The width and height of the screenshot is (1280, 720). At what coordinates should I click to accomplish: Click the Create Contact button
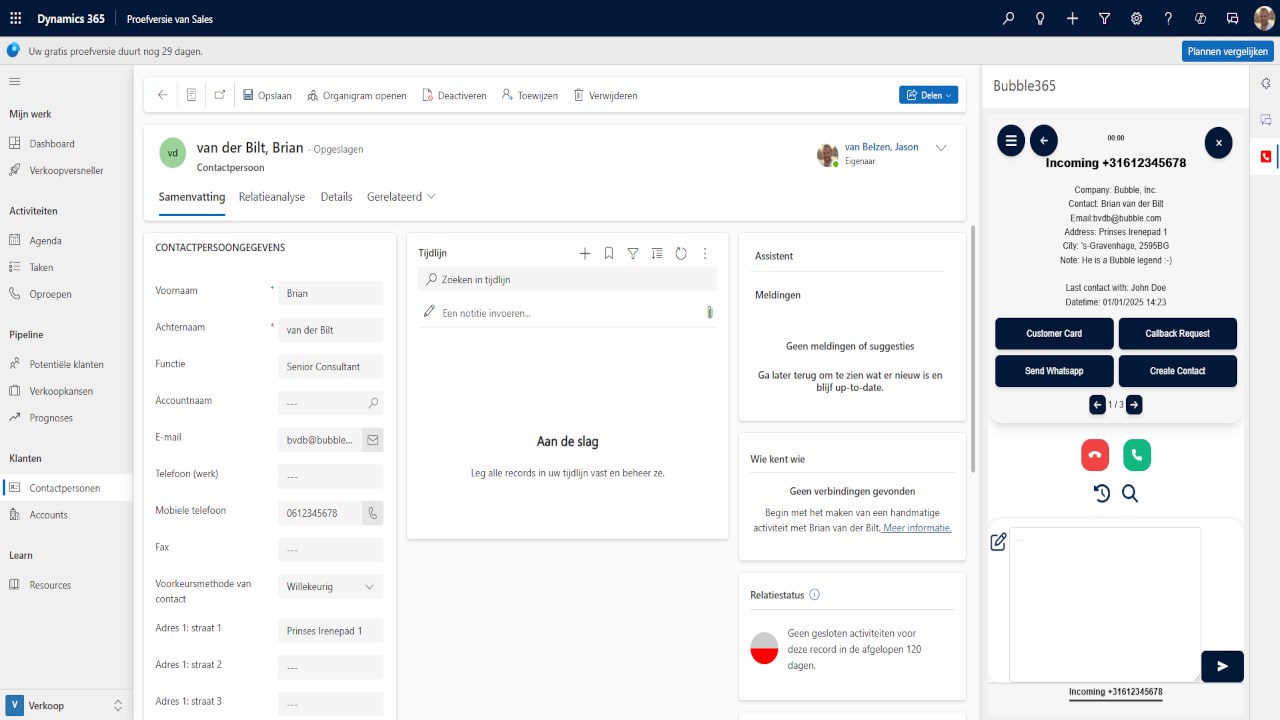tap(1177, 371)
